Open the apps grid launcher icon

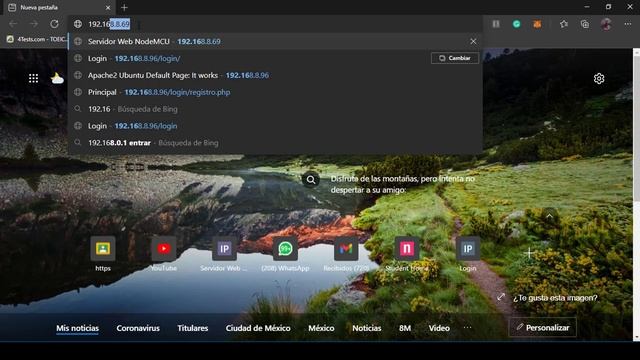point(33,78)
